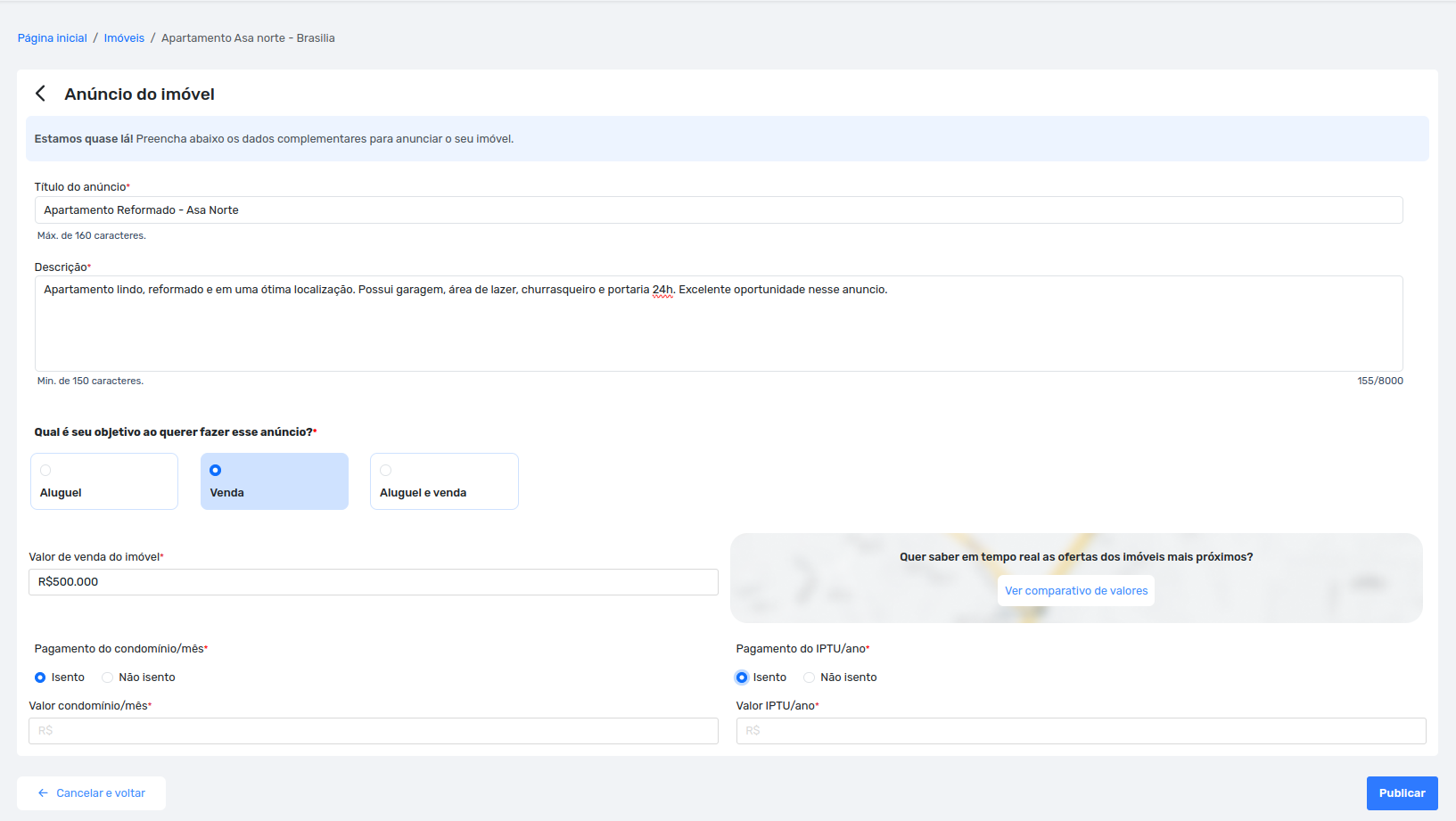The height and width of the screenshot is (821, 1456).
Task: Select the Aluguel radio option
Action: click(x=45, y=471)
